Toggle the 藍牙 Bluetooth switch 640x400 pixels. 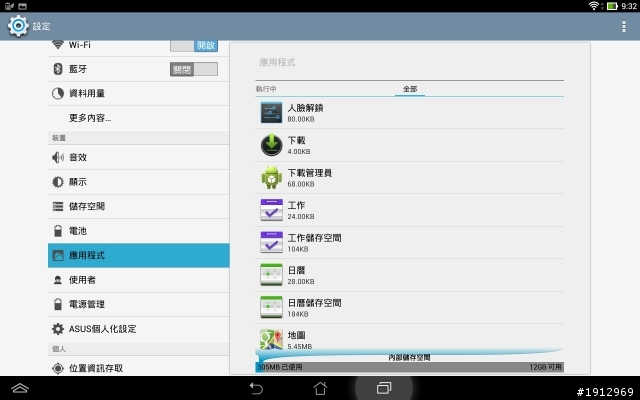click(194, 69)
